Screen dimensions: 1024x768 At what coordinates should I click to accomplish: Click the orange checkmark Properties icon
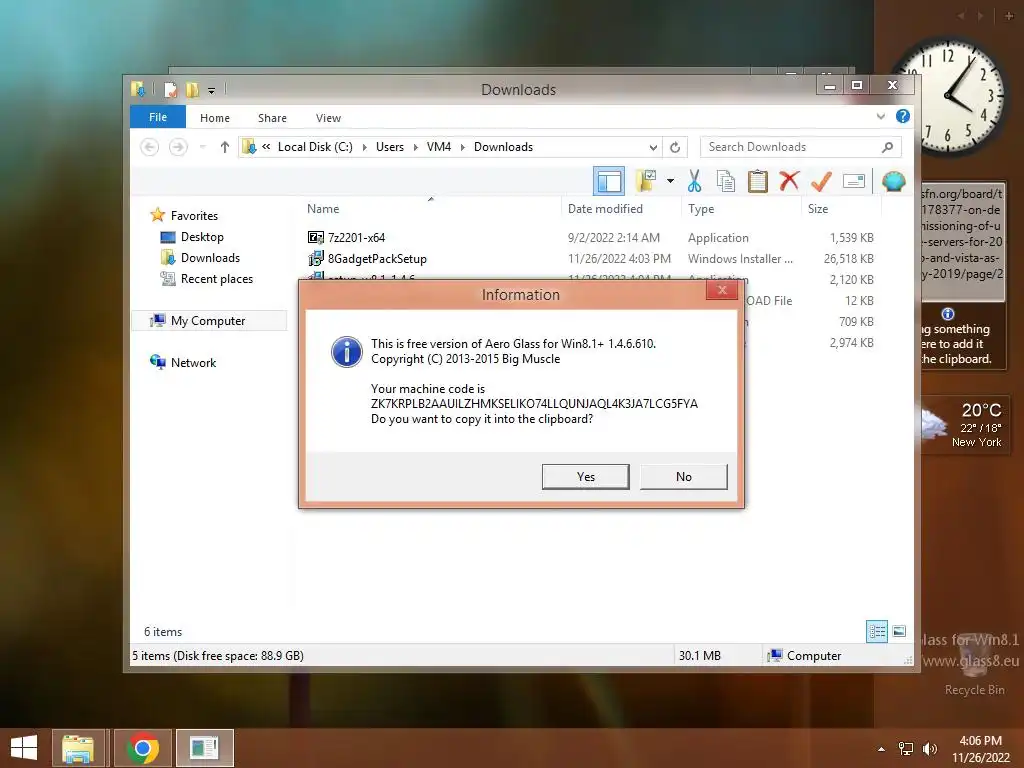[x=821, y=181]
